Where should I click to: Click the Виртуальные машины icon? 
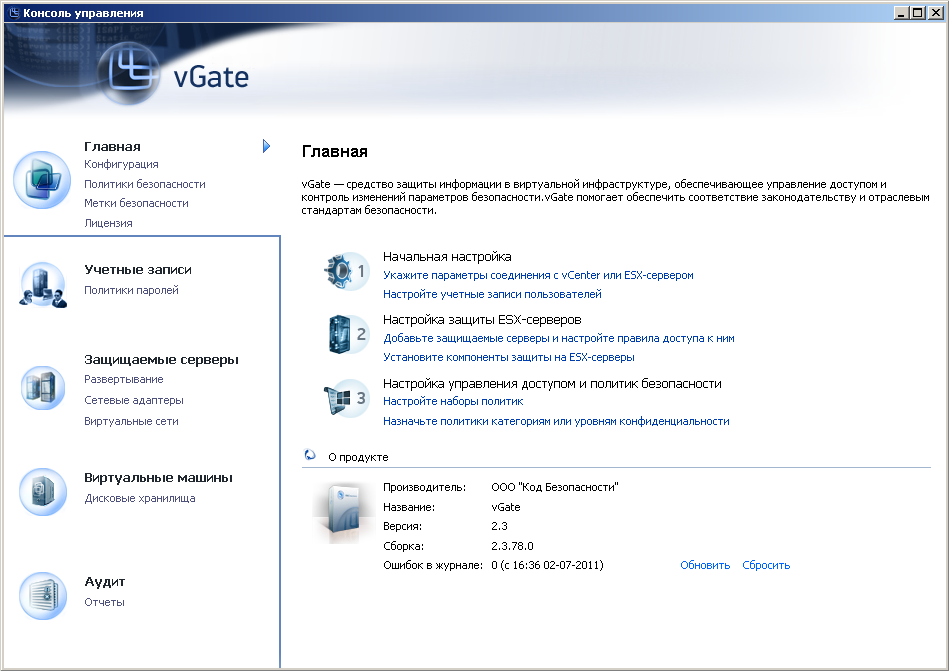click(x=42, y=492)
